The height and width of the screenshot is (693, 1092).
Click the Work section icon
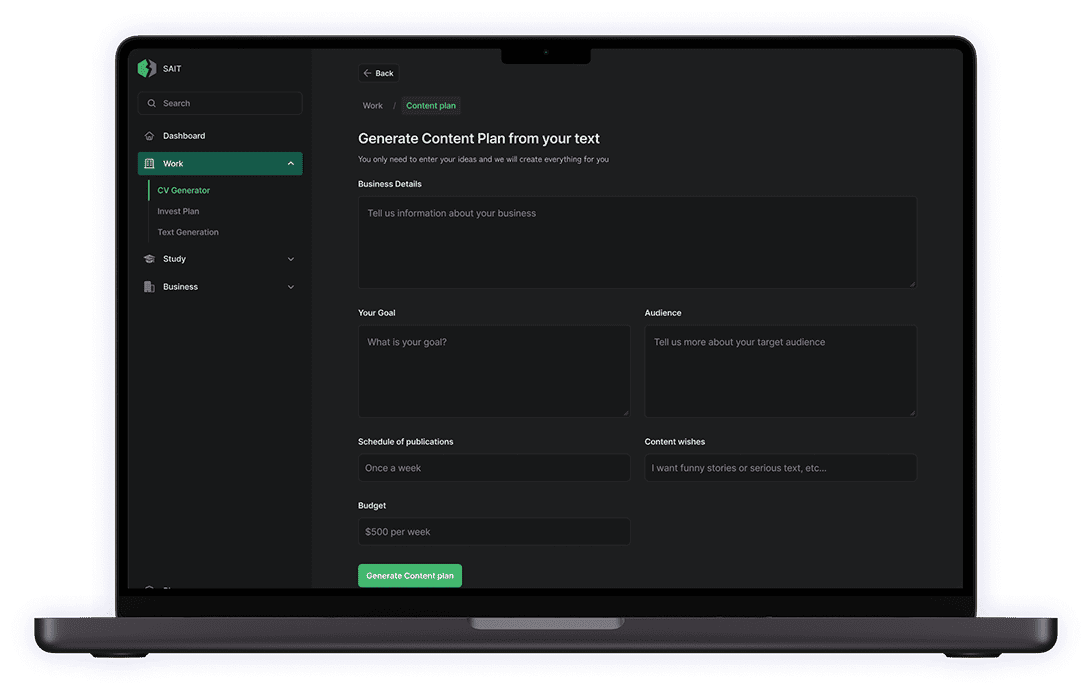coord(149,164)
